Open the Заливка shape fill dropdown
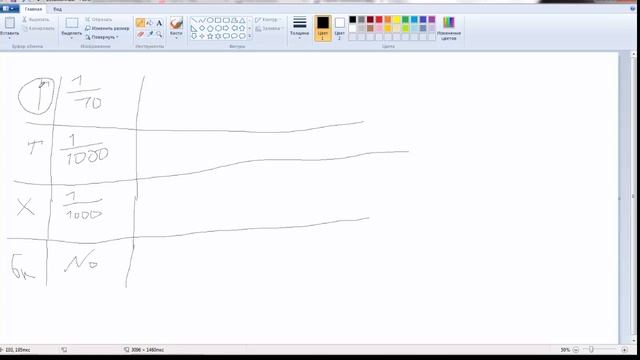Viewport: 640px width, 360px height. click(269, 29)
